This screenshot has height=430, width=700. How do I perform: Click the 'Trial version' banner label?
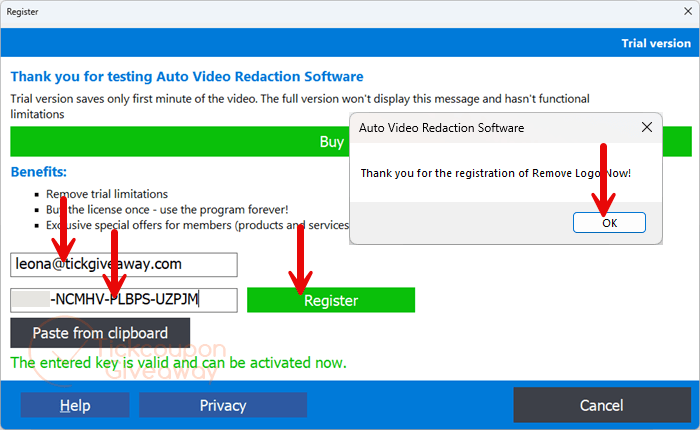(656, 43)
